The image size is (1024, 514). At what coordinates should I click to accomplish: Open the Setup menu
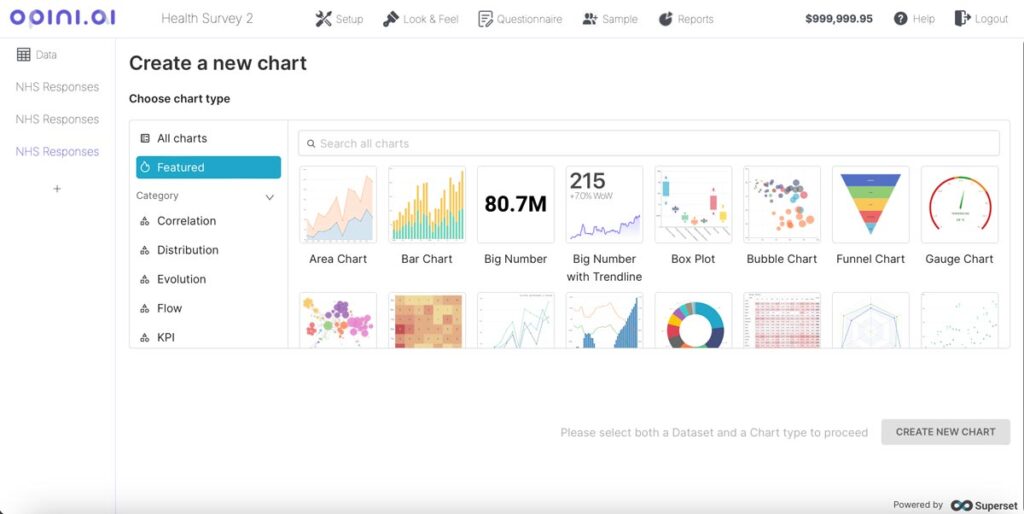click(x=339, y=19)
